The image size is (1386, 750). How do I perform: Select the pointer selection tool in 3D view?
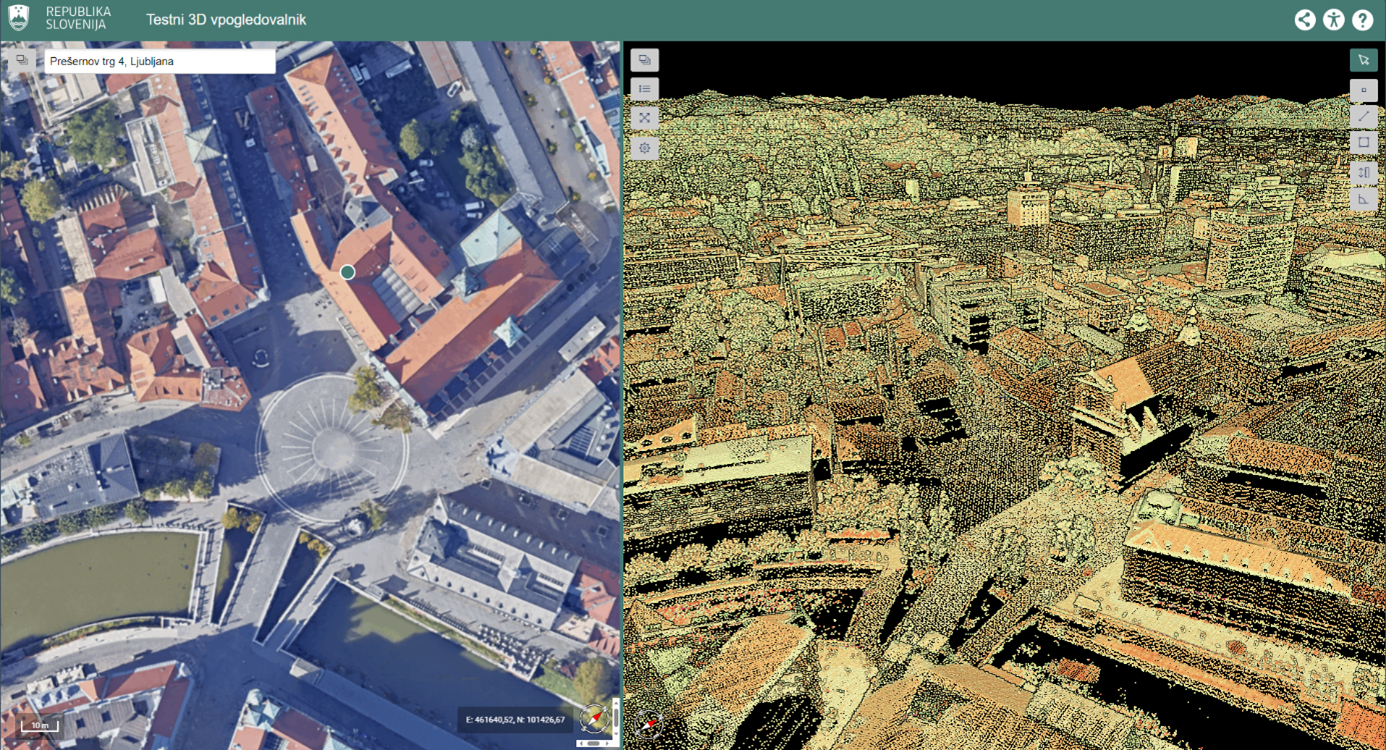[x=1364, y=60]
